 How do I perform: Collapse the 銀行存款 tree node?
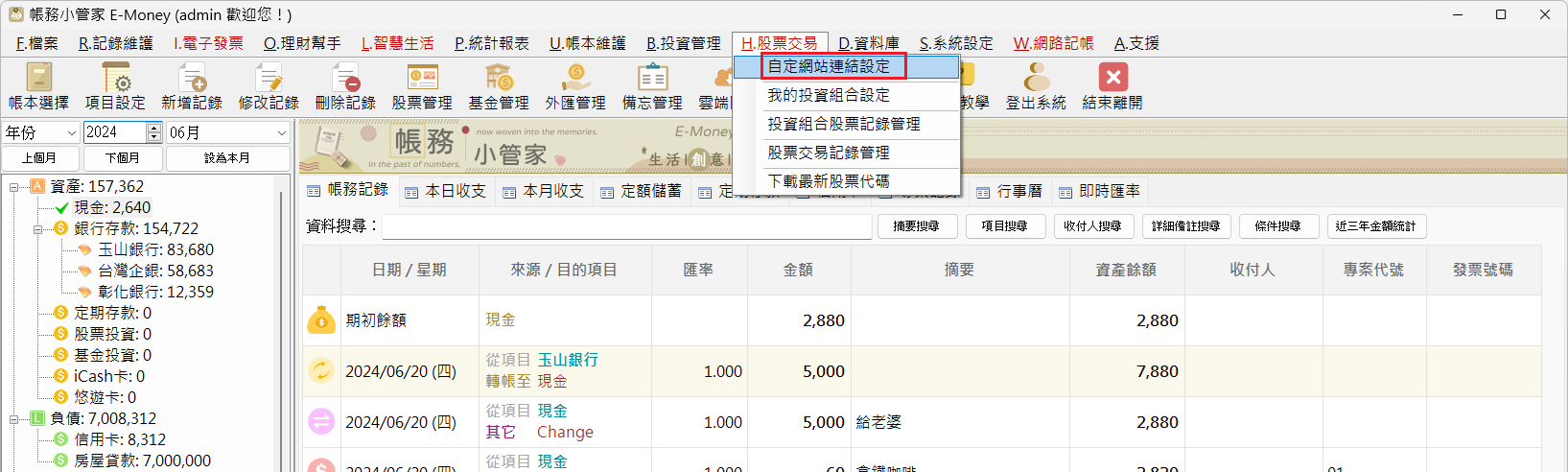tap(38, 229)
